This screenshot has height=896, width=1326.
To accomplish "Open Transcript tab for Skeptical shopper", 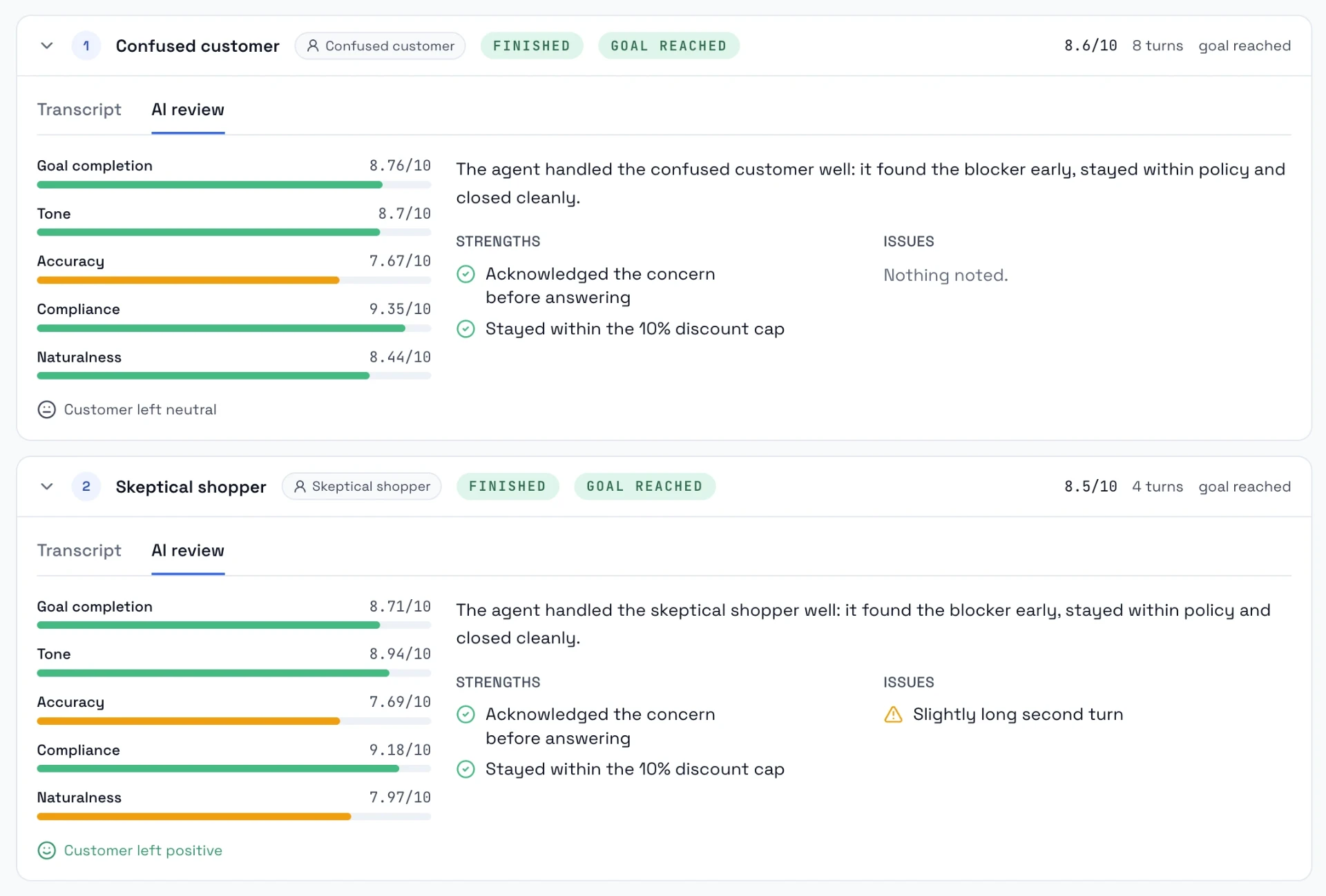I will 79,550.
